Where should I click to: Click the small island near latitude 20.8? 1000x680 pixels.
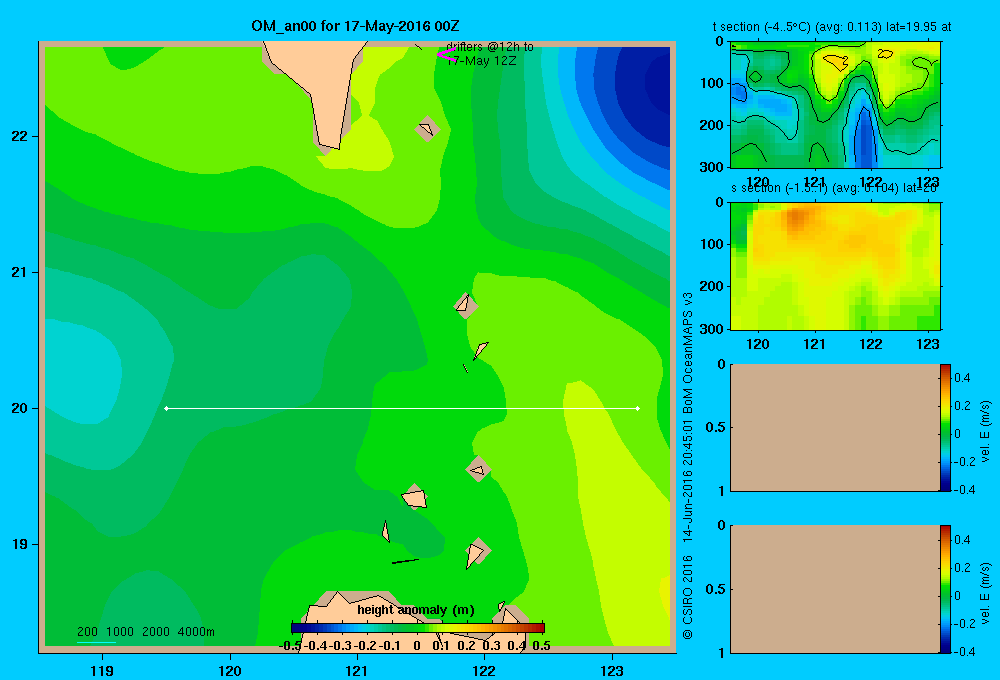click(x=465, y=306)
